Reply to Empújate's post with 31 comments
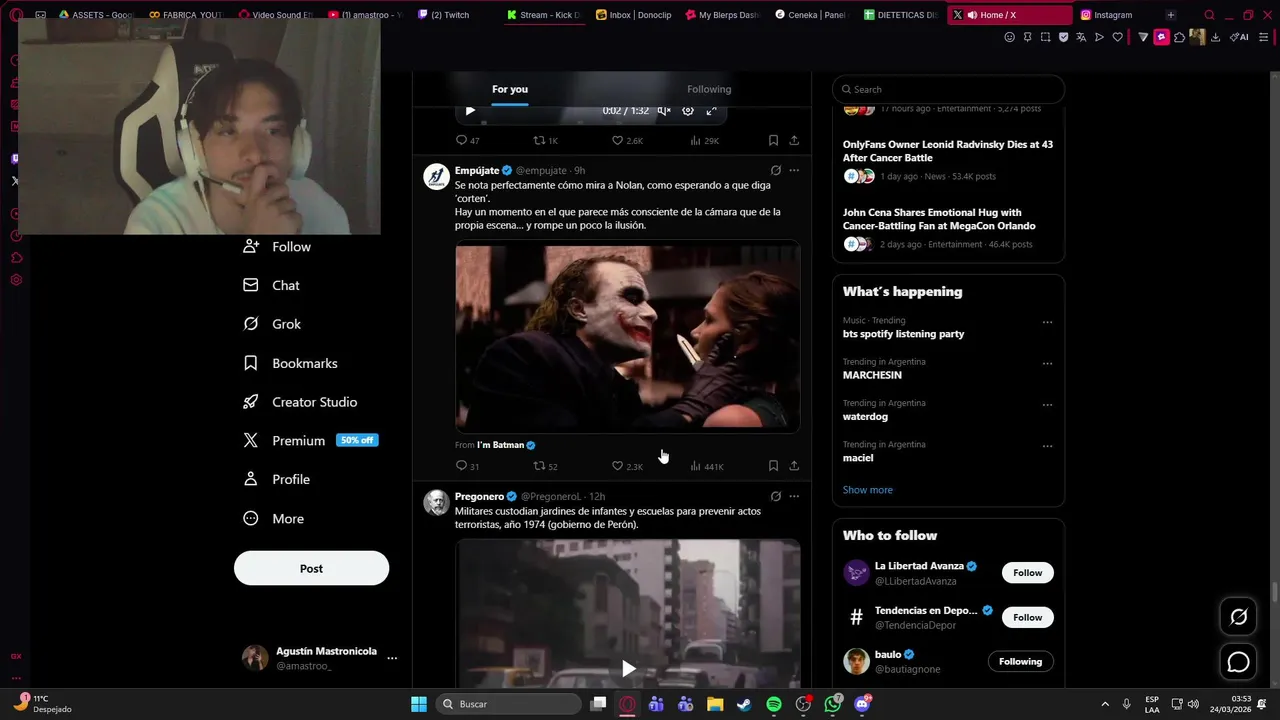The width and height of the screenshot is (1280, 720). (x=467, y=466)
